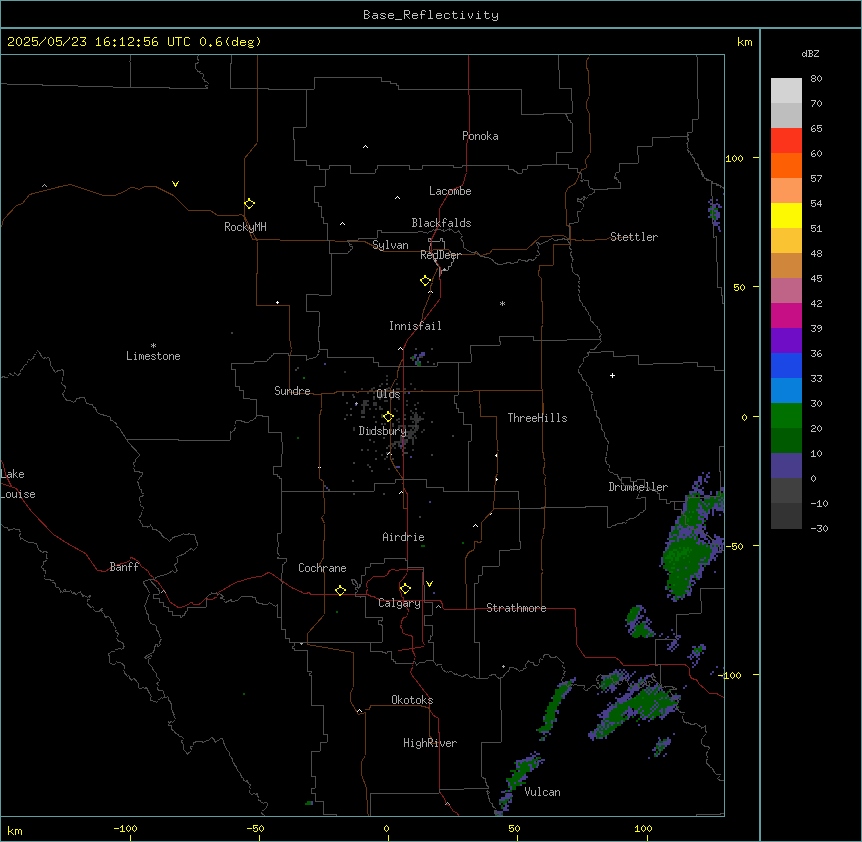Screen dimensions: 862x842
Task: Click the Blackfalds label
Action: (x=441, y=223)
